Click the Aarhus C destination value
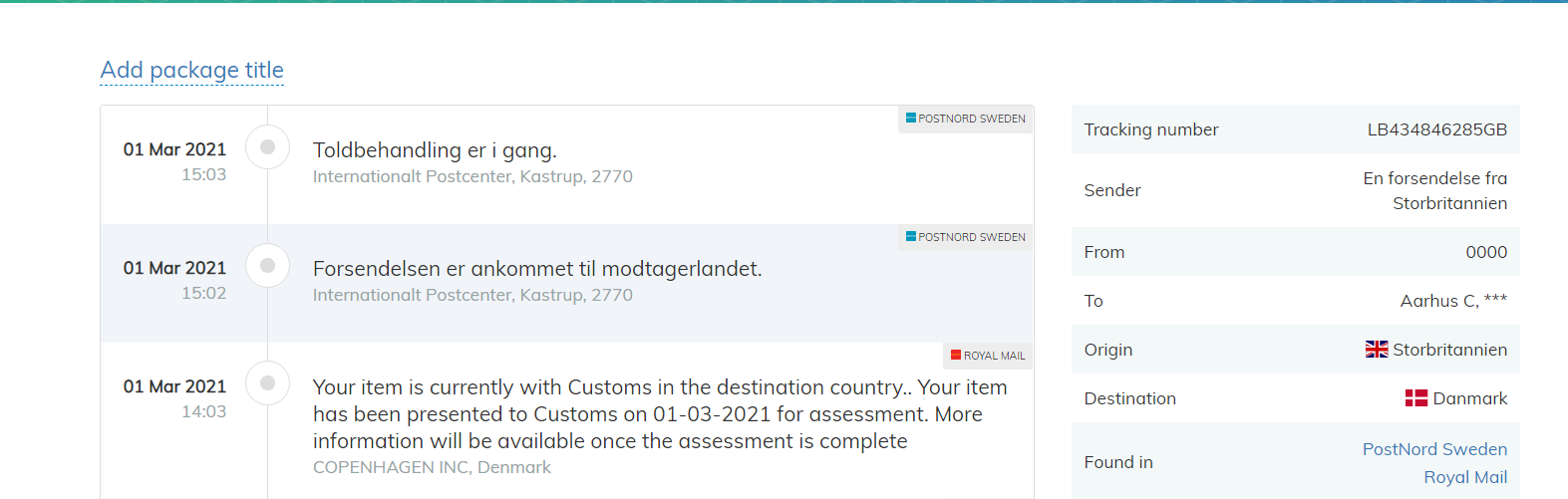 pos(1453,301)
